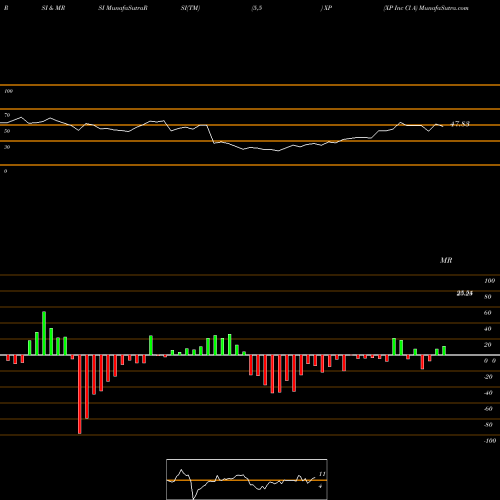Click the RSI value label 47.83
500x500 pixels.
point(460,124)
